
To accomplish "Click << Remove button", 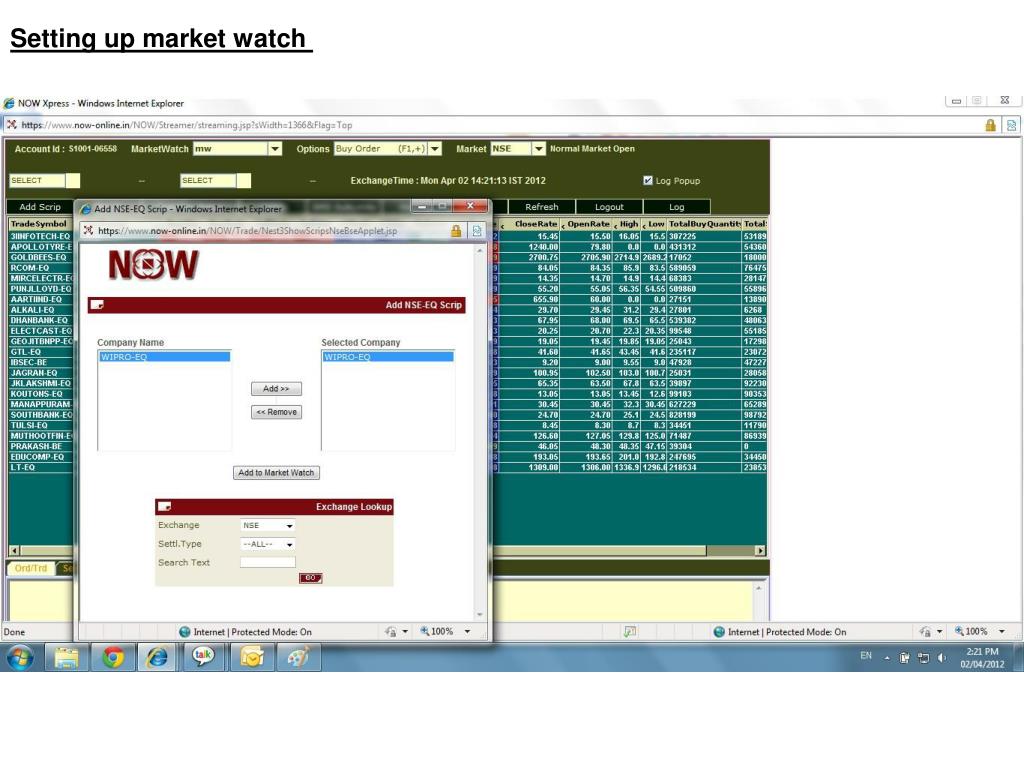I will [x=276, y=412].
